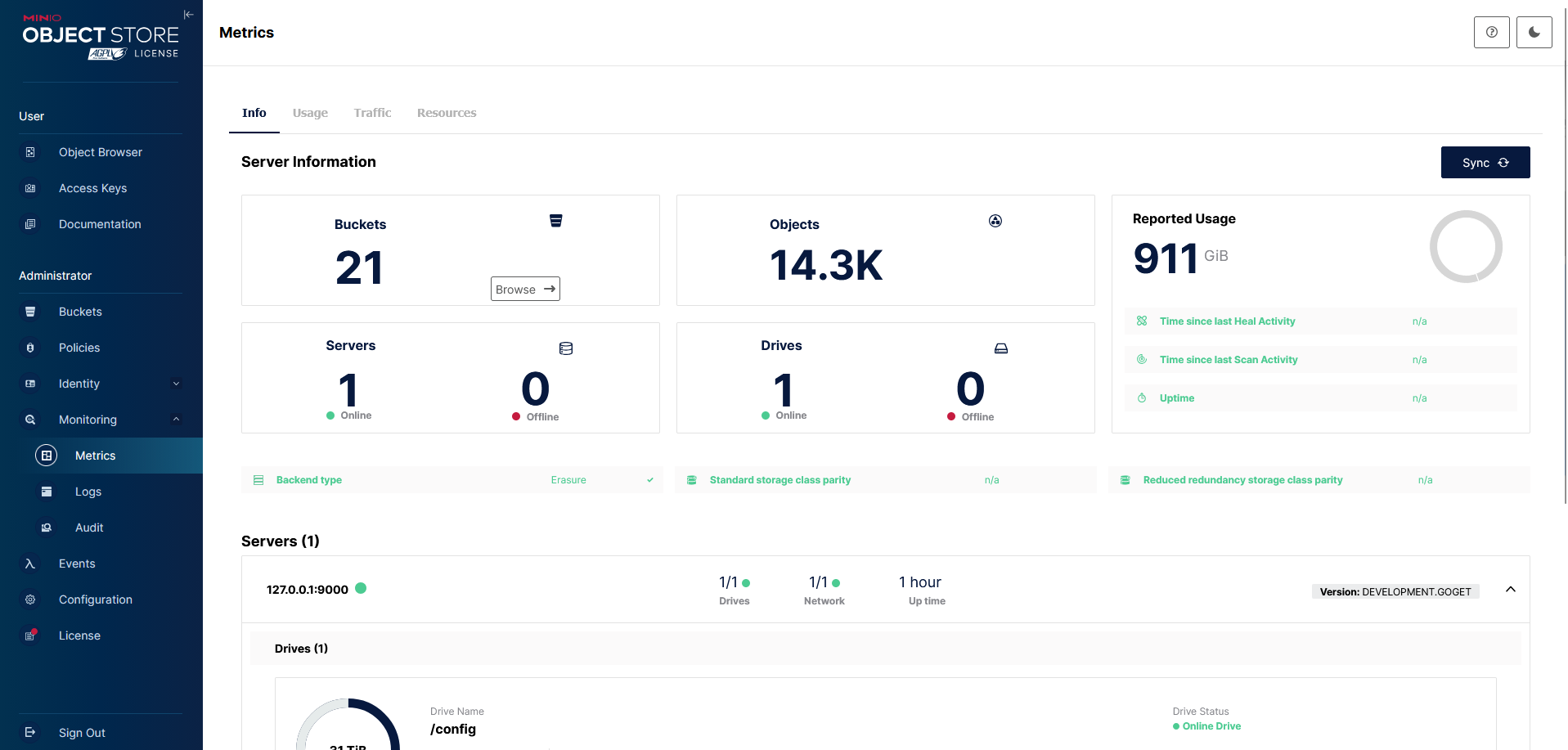The width and height of the screenshot is (1568, 750).
Task: Open the Configuration settings icon
Action: tap(30, 600)
